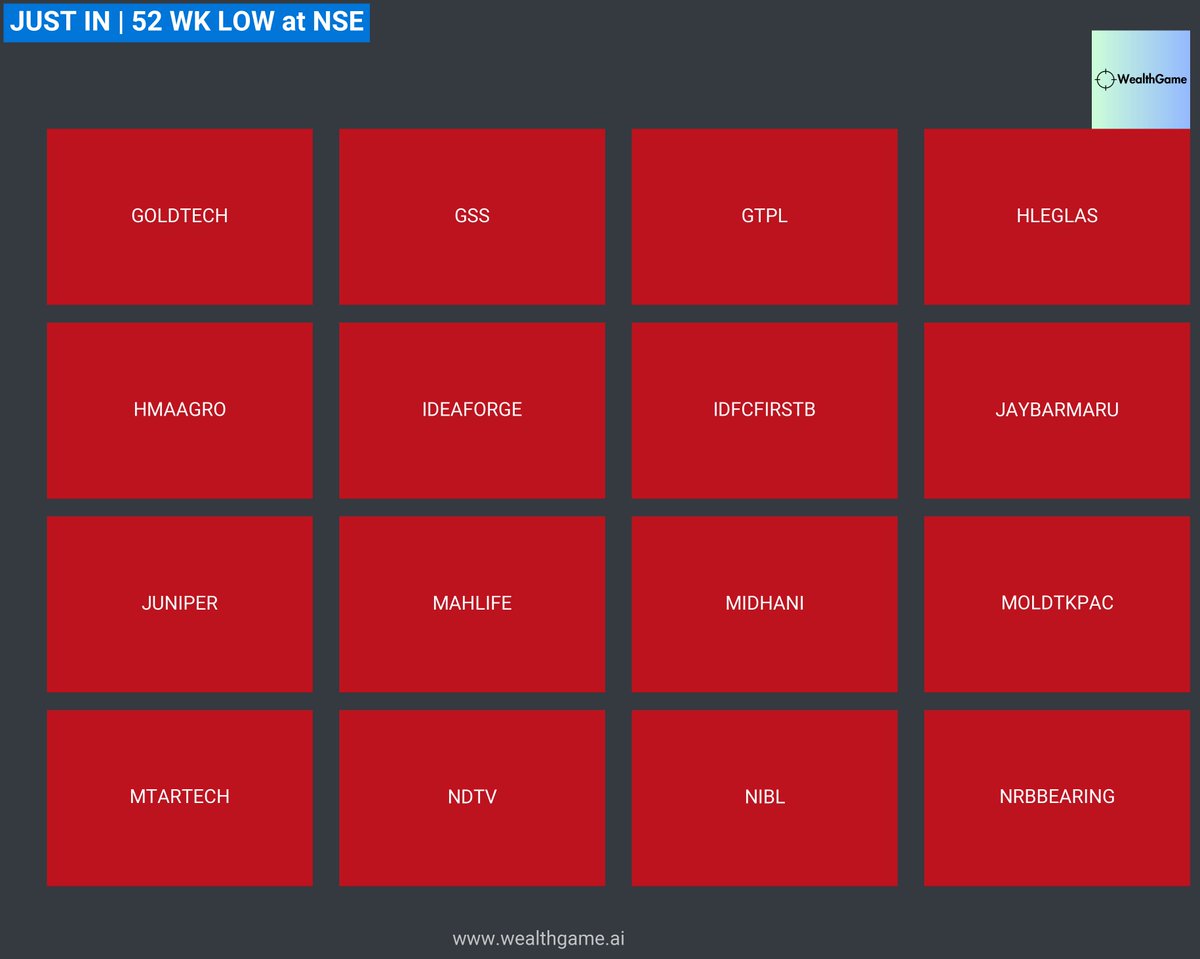Choose the HLEGLAS tile
This screenshot has height=959, width=1200.
(1057, 216)
